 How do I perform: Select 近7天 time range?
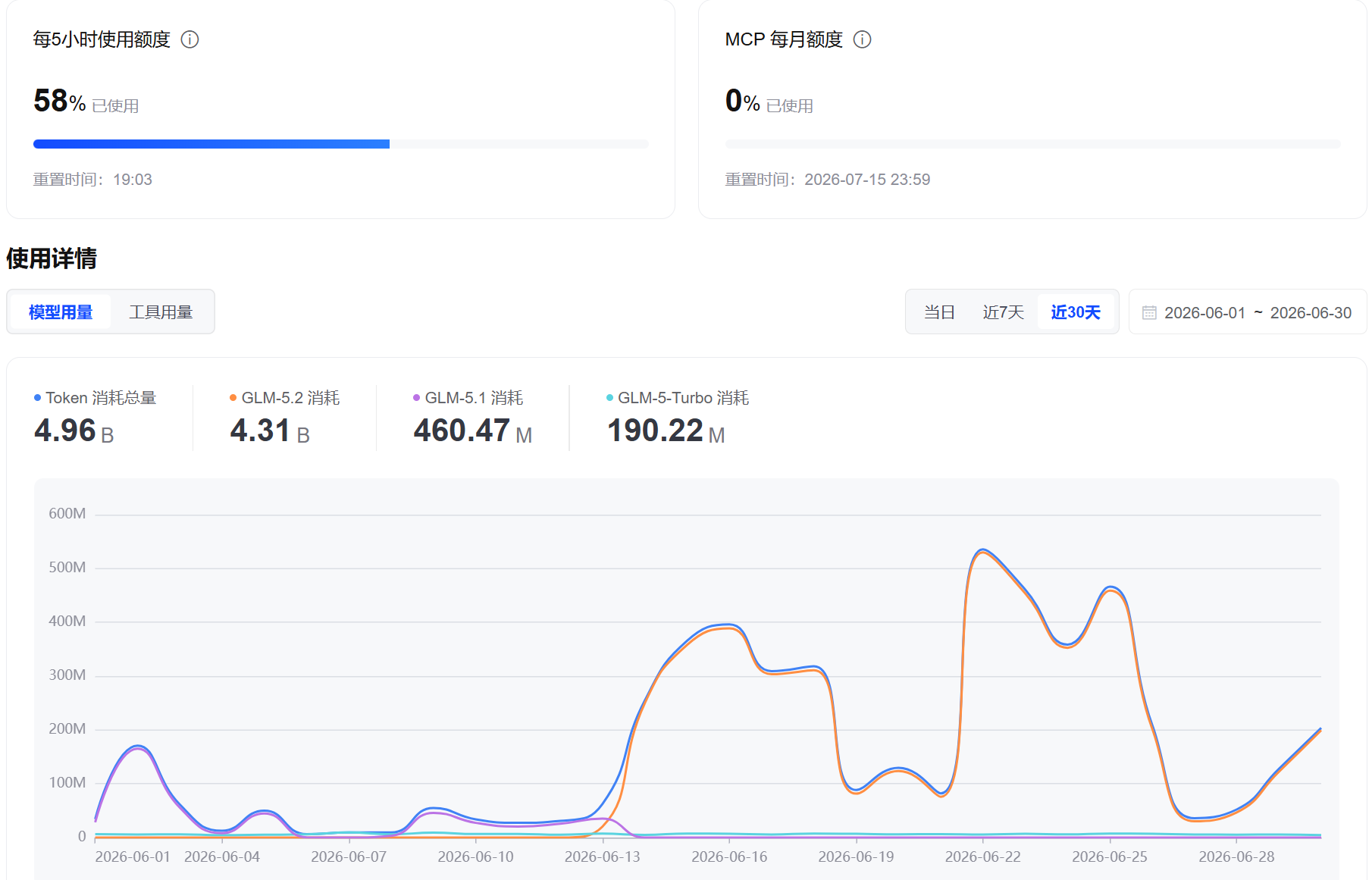pos(1003,312)
